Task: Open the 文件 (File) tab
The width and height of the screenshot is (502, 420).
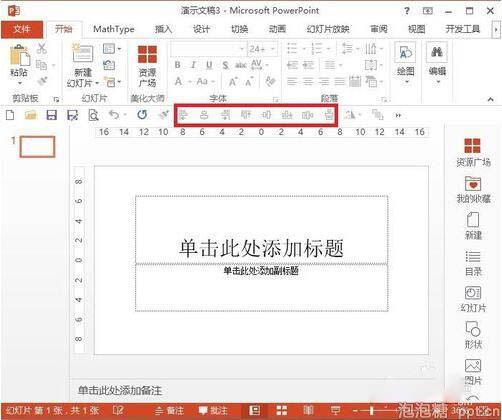Action: click(x=22, y=29)
